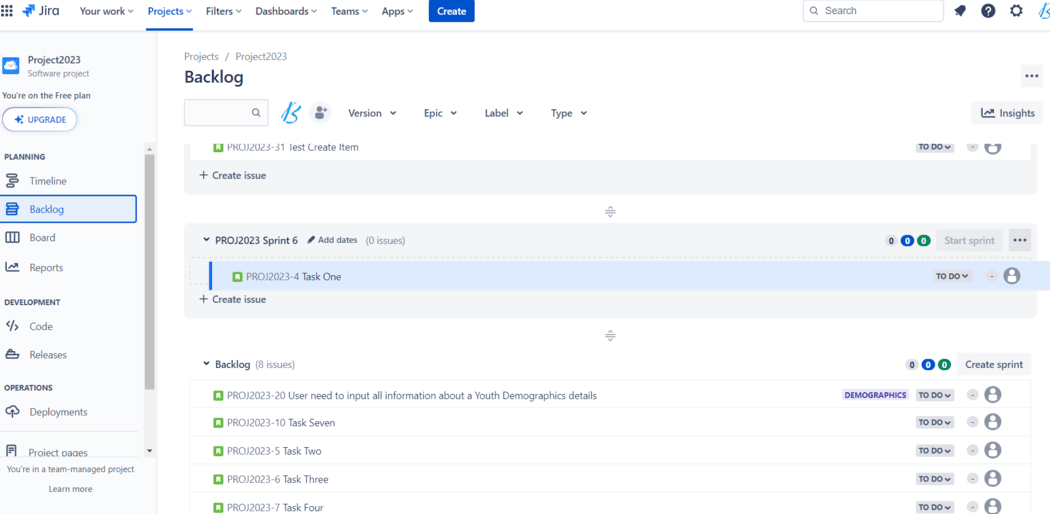Change TO DO status of Task Three
This screenshot has width=1050, height=514.
[x=935, y=479]
